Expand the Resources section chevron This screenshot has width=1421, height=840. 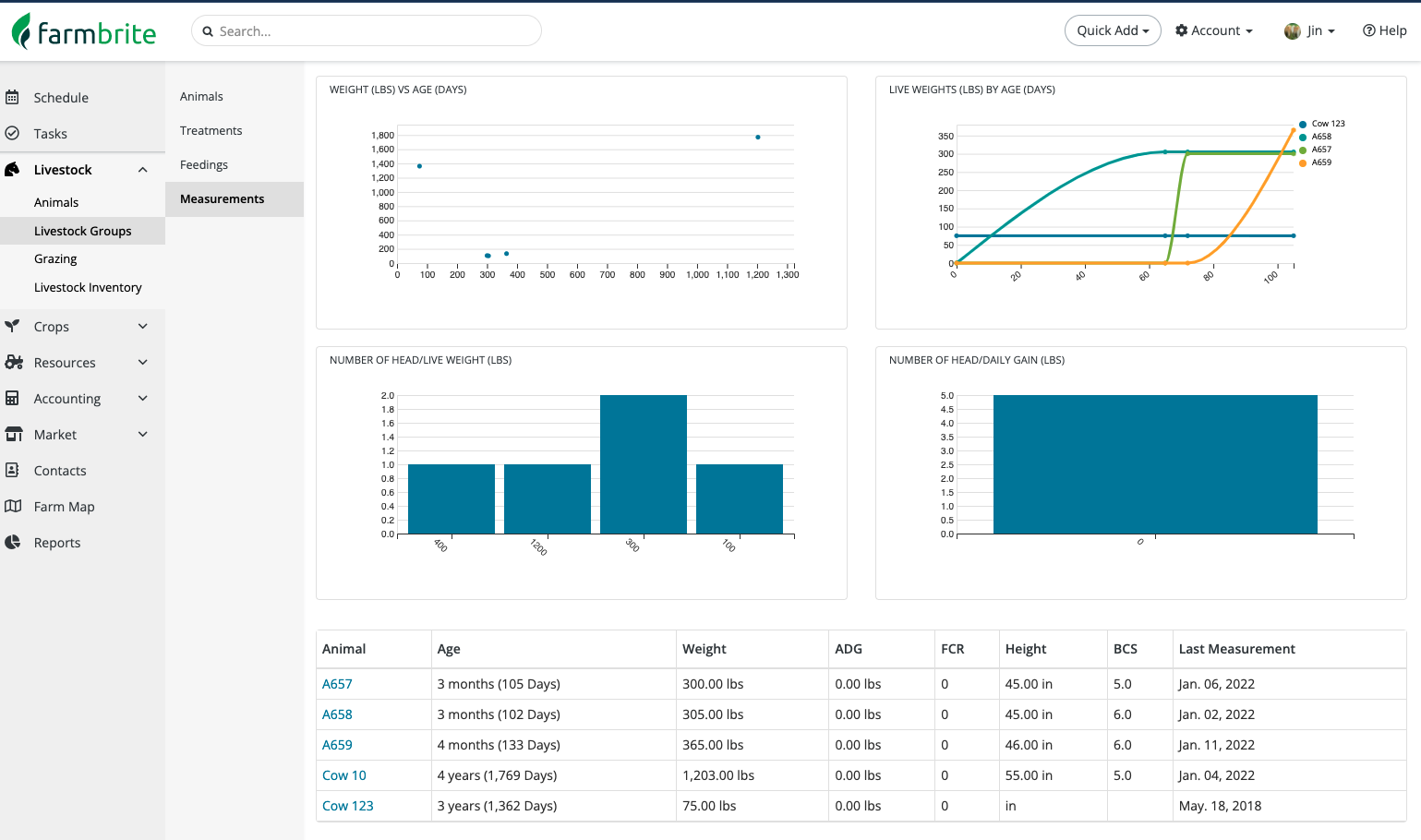coord(143,362)
